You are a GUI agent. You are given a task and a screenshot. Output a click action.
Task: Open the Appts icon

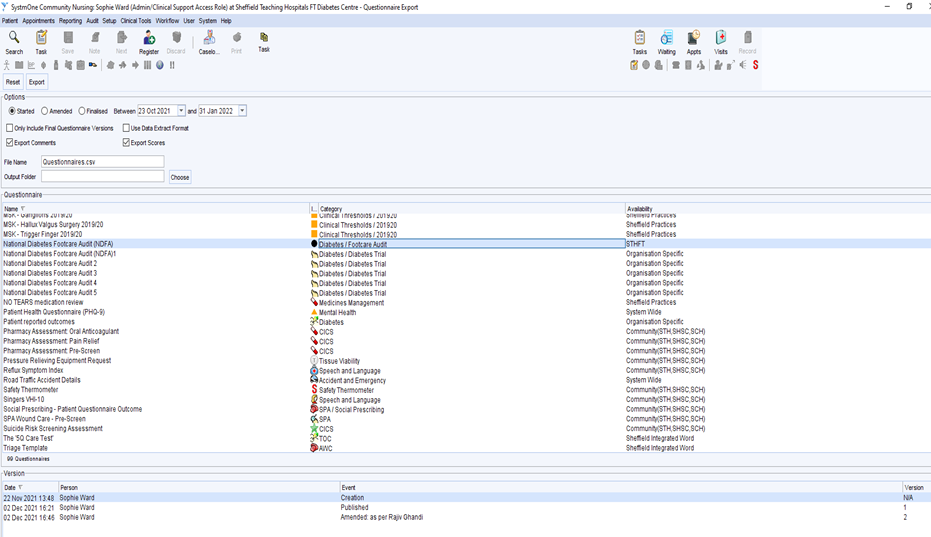(694, 42)
